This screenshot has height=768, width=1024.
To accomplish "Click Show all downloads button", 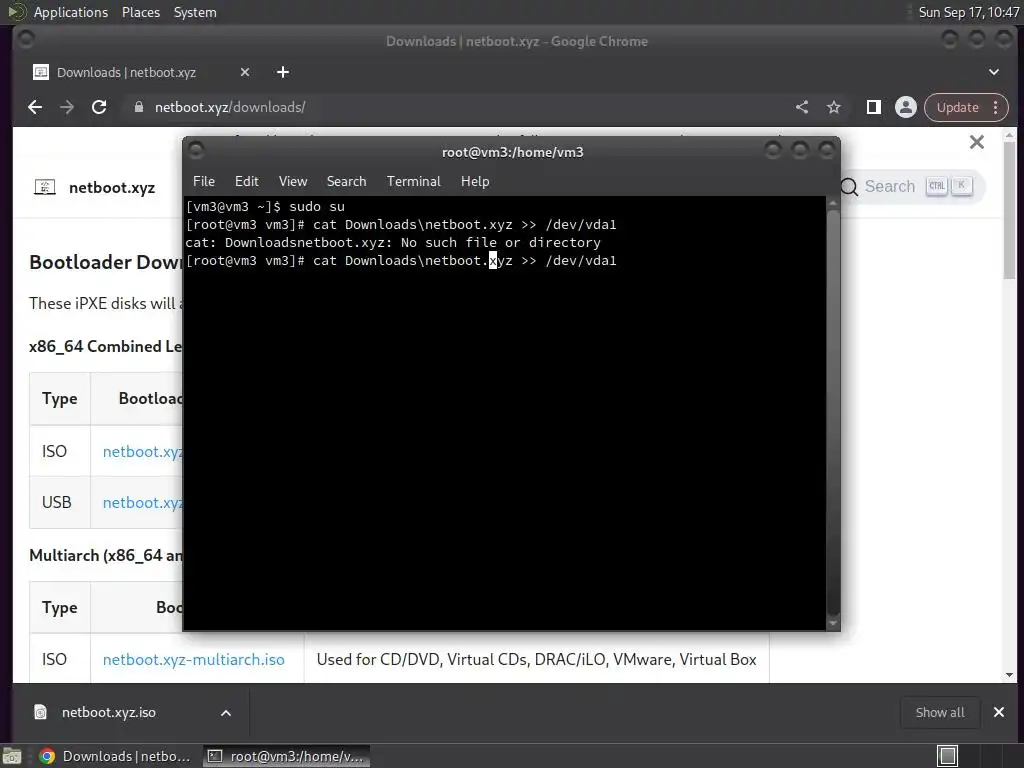I will pyautogui.click(x=940, y=712).
